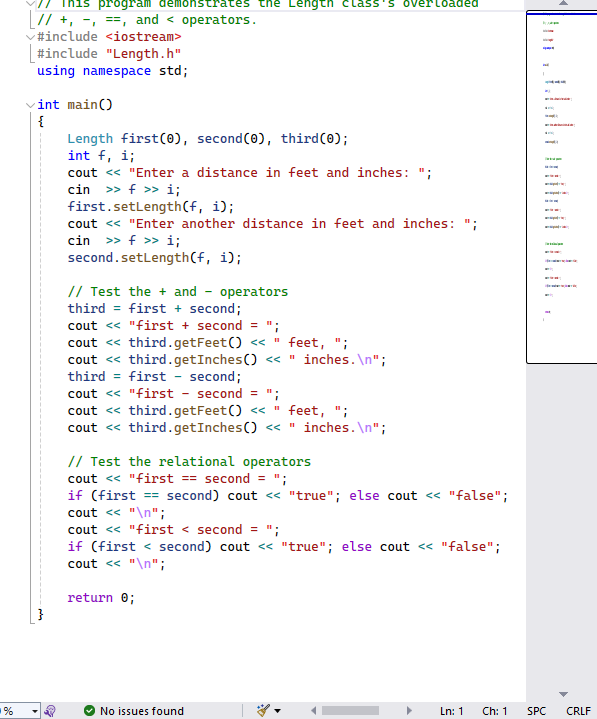Click the '// +, -, ==, and < operators.' comment
The image size is (597, 719).
tap(147, 20)
